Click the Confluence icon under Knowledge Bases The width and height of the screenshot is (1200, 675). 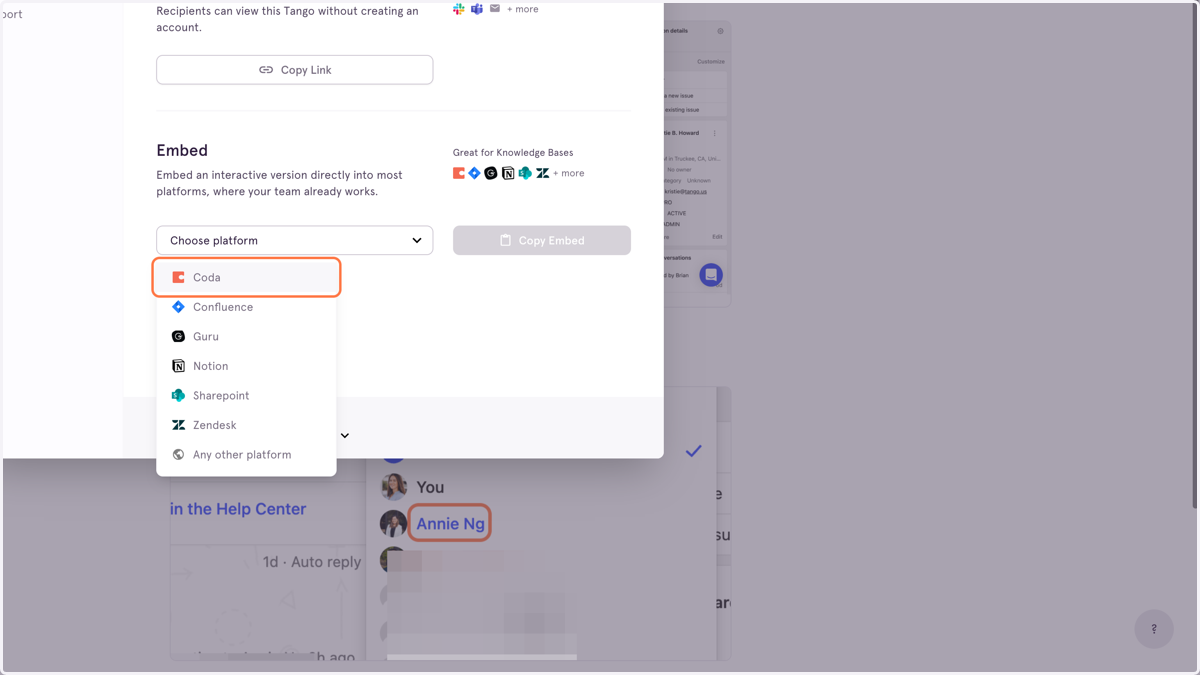click(475, 173)
